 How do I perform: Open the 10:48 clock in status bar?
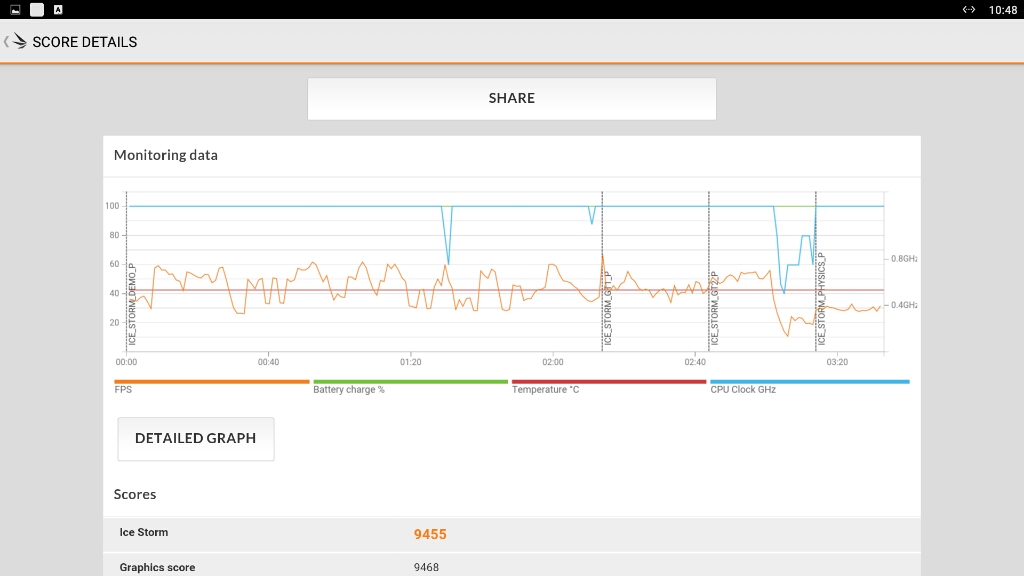coord(1002,10)
